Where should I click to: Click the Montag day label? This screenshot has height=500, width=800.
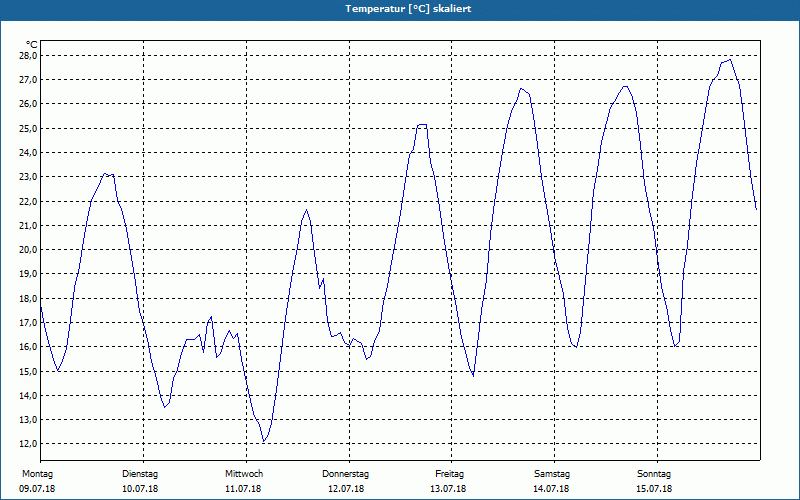click(x=37, y=474)
